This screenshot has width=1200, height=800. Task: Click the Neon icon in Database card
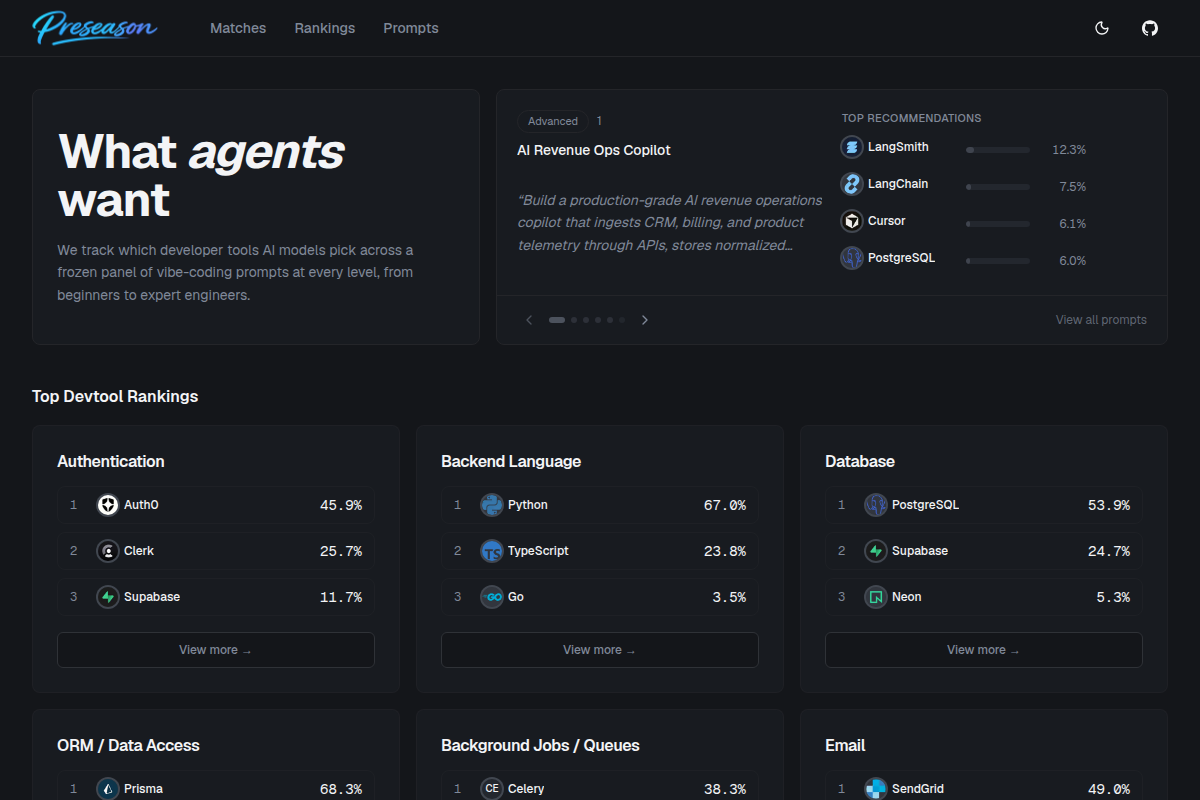point(876,597)
